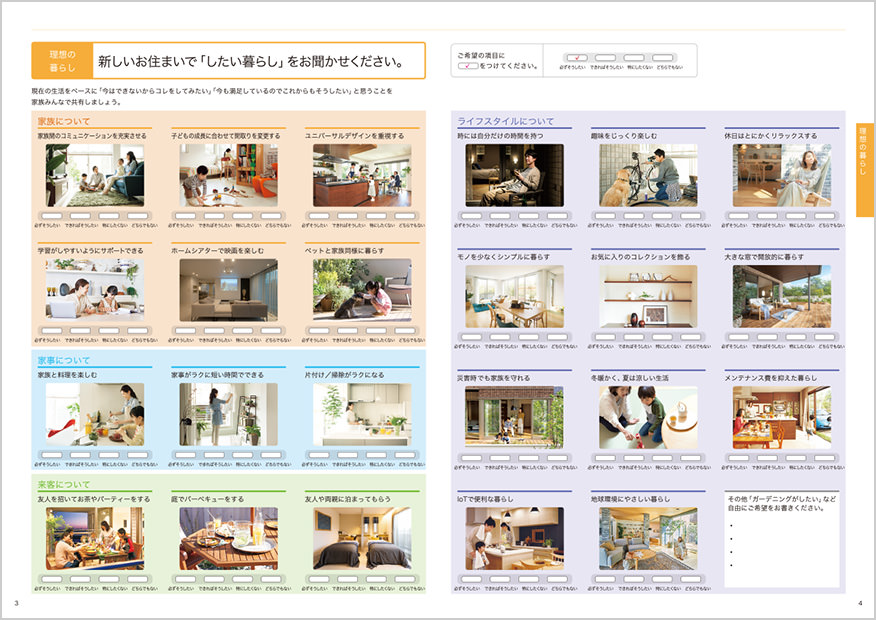876x620 pixels.
Task: Open the wall shelf collection photo
Action: coord(648,296)
